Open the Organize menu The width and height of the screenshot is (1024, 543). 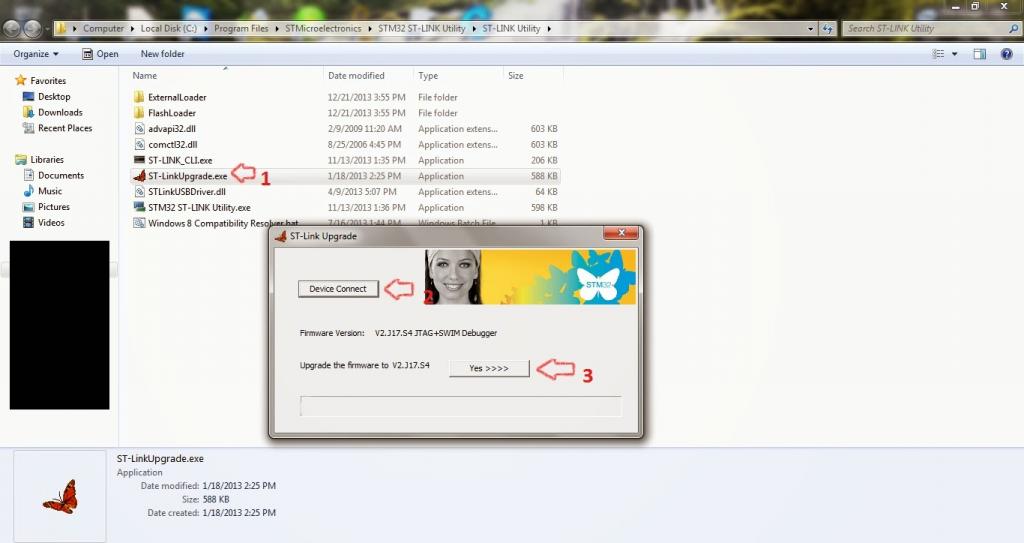pyautogui.click(x=36, y=54)
